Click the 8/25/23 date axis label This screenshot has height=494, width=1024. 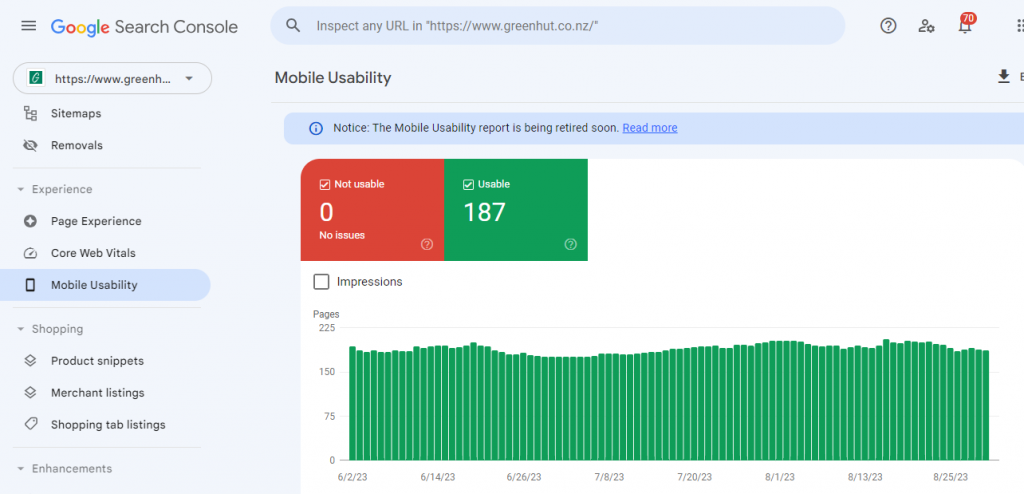(952, 477)
